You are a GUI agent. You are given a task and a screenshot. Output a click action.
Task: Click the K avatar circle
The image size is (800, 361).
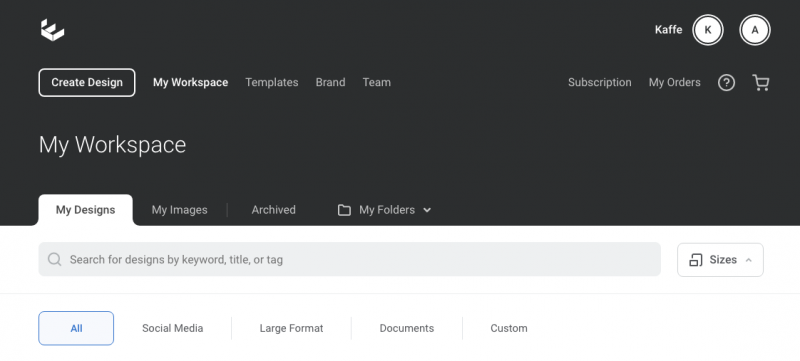[x=708, y=30]
